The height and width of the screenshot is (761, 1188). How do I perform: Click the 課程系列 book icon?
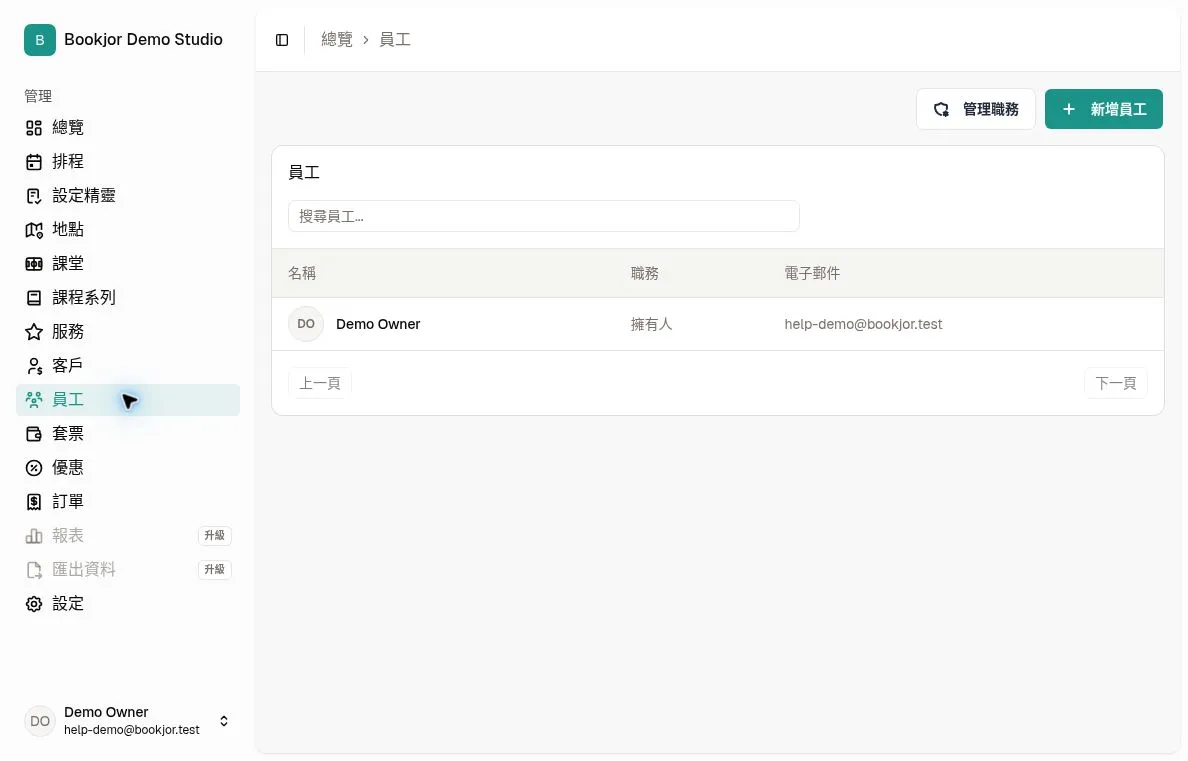[x=33, y=298]
